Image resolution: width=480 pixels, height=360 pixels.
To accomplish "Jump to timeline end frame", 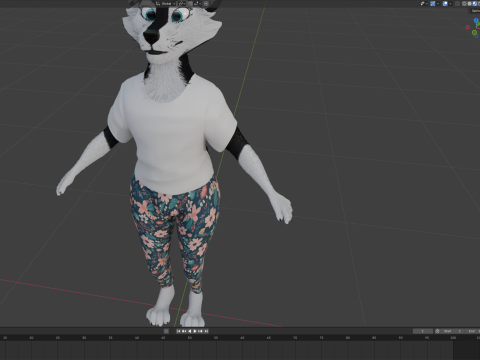I will (x=206, y=331).
